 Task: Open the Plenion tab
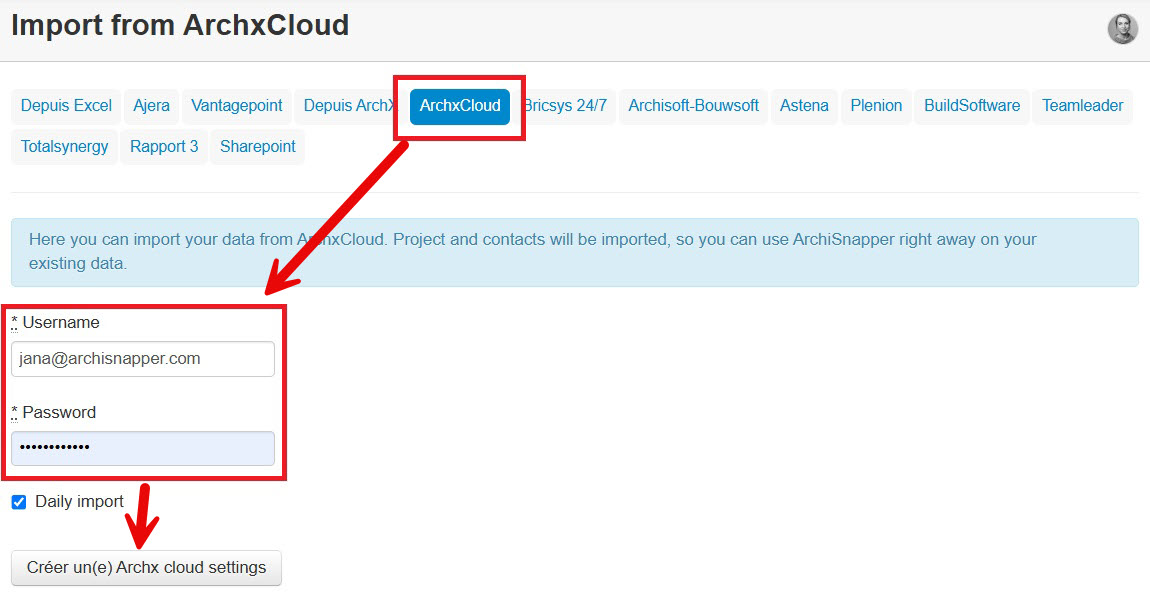[876, 106]
